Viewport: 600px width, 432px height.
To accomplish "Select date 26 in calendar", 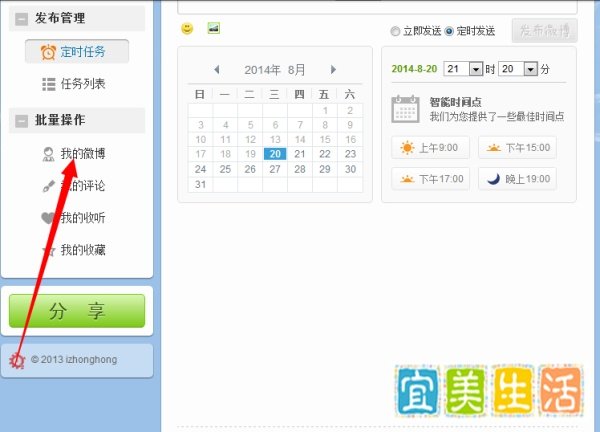I will point(250,169).
